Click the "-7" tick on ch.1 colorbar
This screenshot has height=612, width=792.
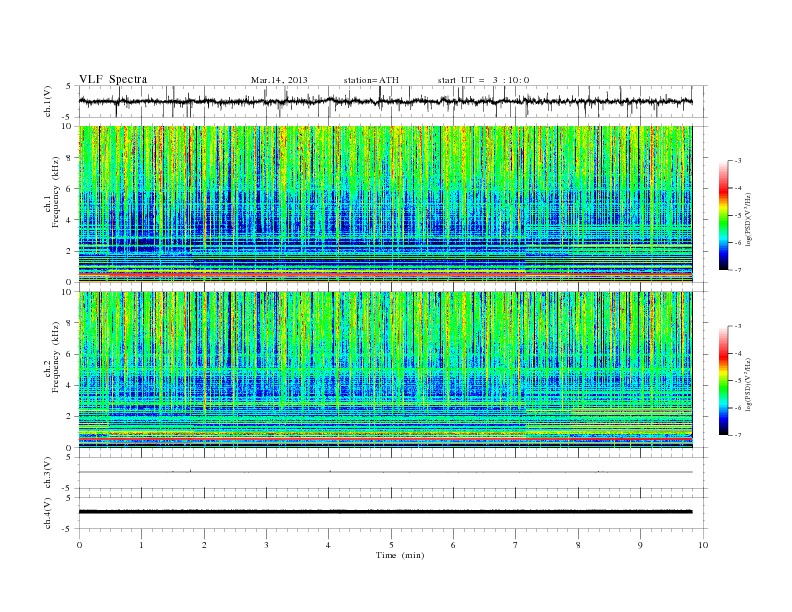pos(738,270)
